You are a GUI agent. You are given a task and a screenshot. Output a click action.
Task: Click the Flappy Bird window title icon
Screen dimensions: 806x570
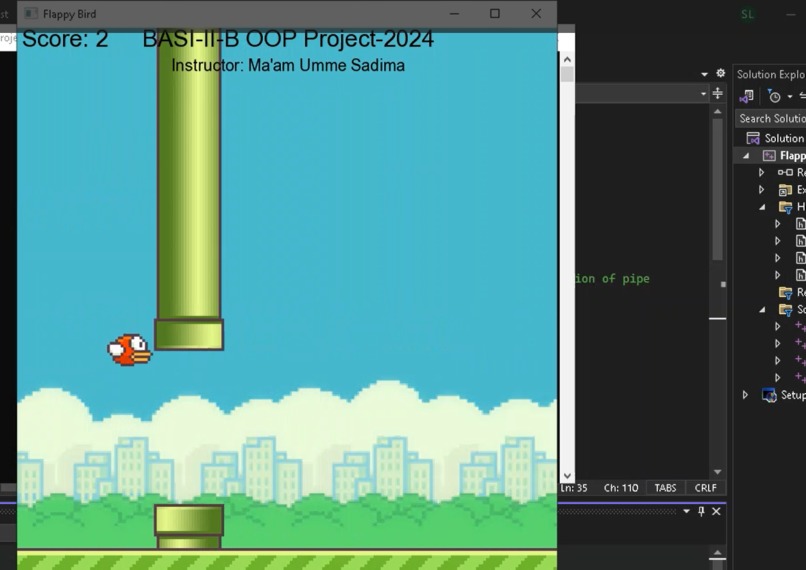[x=31, y=14]
